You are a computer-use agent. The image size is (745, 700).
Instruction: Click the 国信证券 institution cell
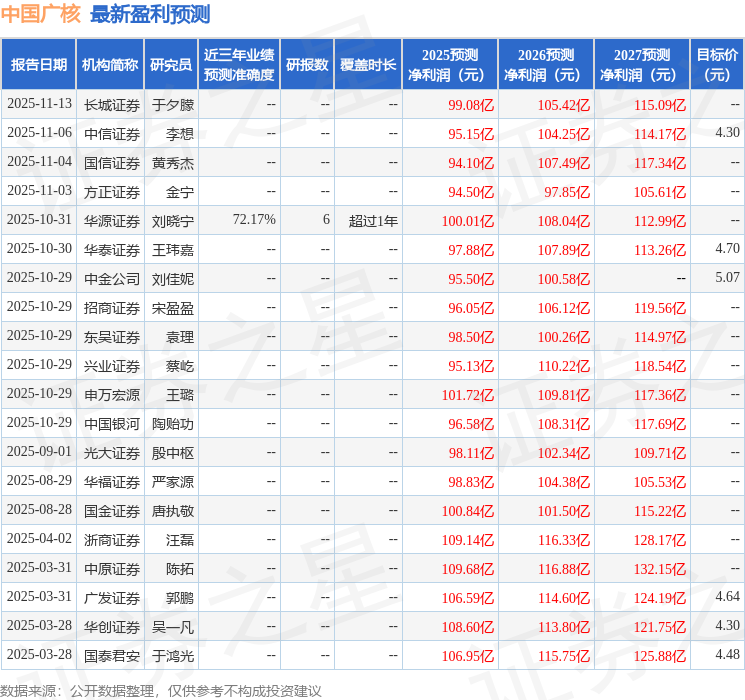pos(112,163)
